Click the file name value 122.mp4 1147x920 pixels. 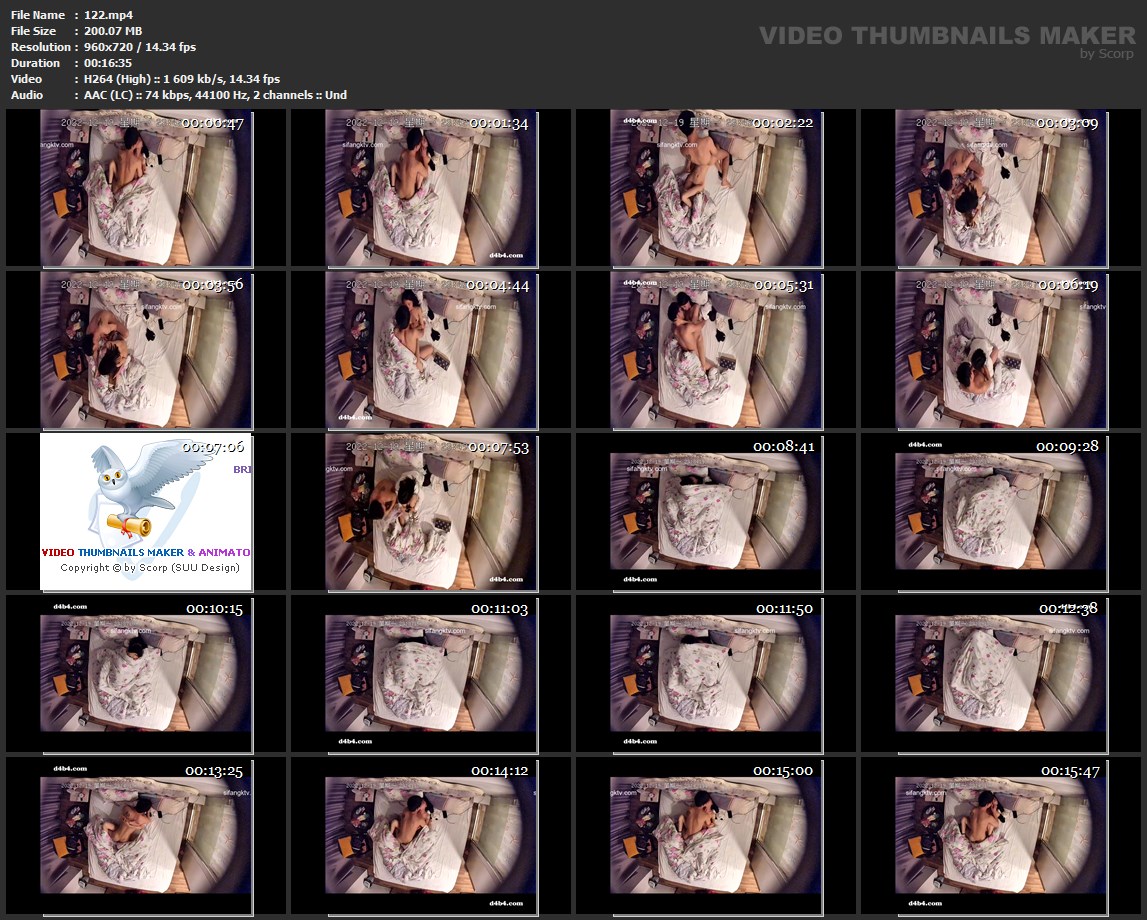tap(108, 15)
